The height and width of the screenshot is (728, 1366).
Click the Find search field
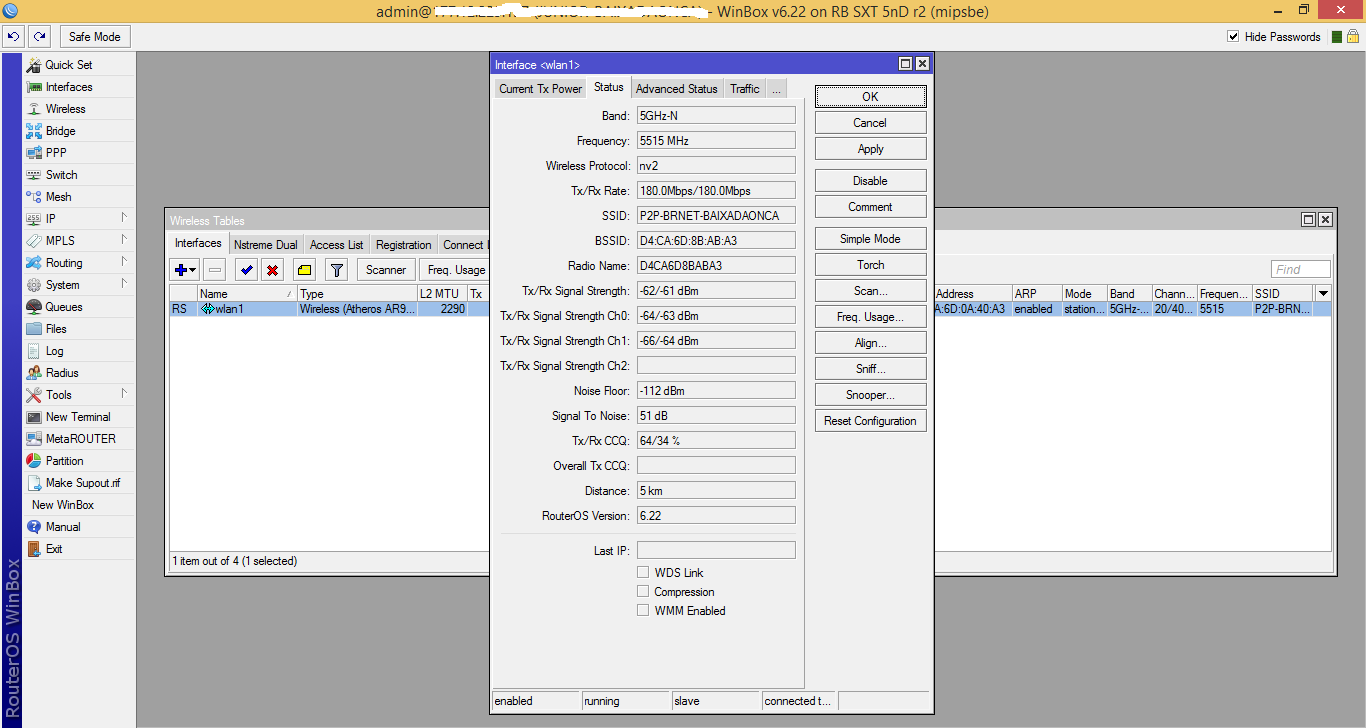[x=1301, y=269]
